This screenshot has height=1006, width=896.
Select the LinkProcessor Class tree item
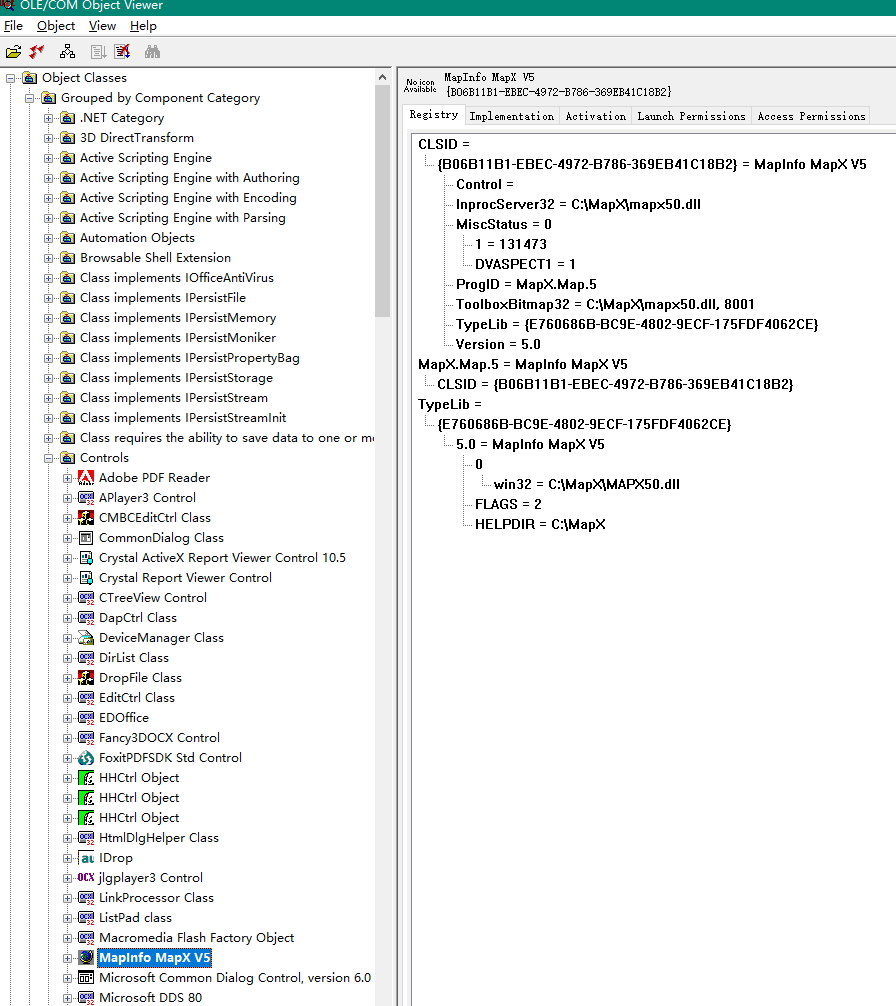(x=156, y=898)
